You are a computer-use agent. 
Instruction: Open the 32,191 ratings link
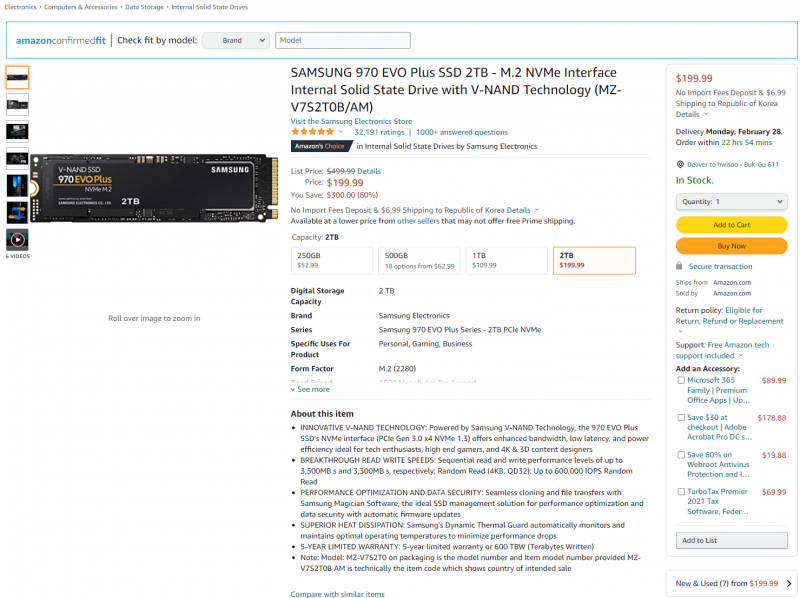point(379,132)
